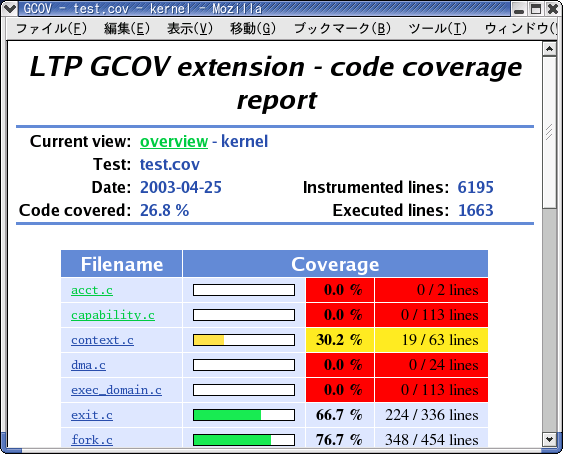563x454 pixels.
Task: Click the 19 / 63 lines cell
Action: click(431, 340)
